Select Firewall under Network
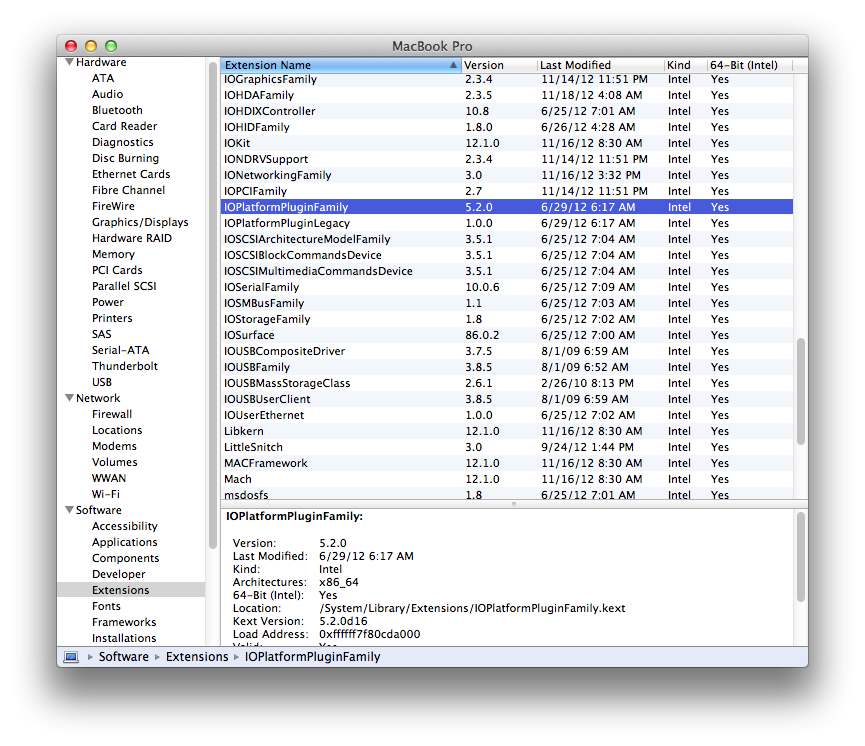865x746 pixels. pos(112,414)
